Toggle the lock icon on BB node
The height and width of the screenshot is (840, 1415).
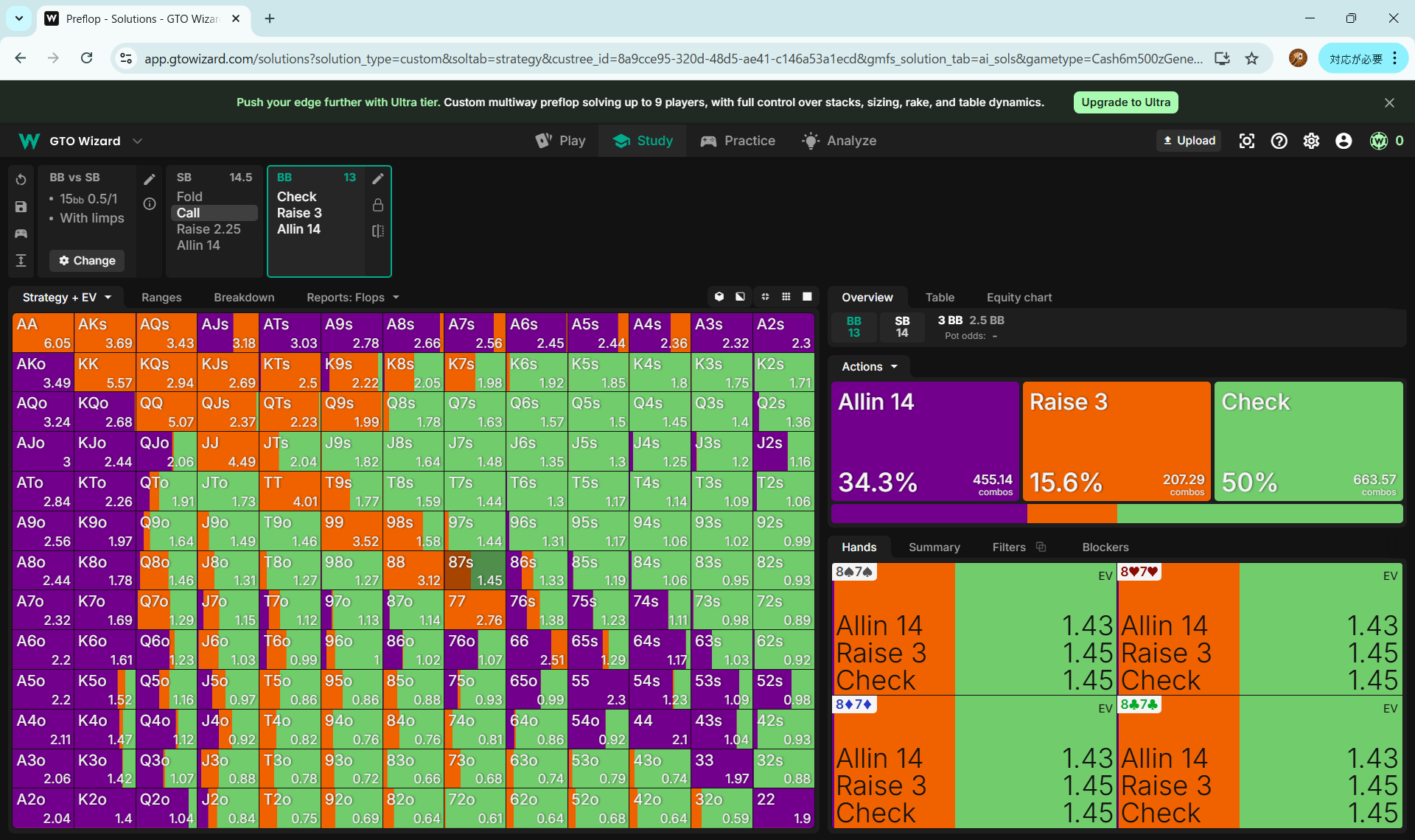(x=378, y=205)
